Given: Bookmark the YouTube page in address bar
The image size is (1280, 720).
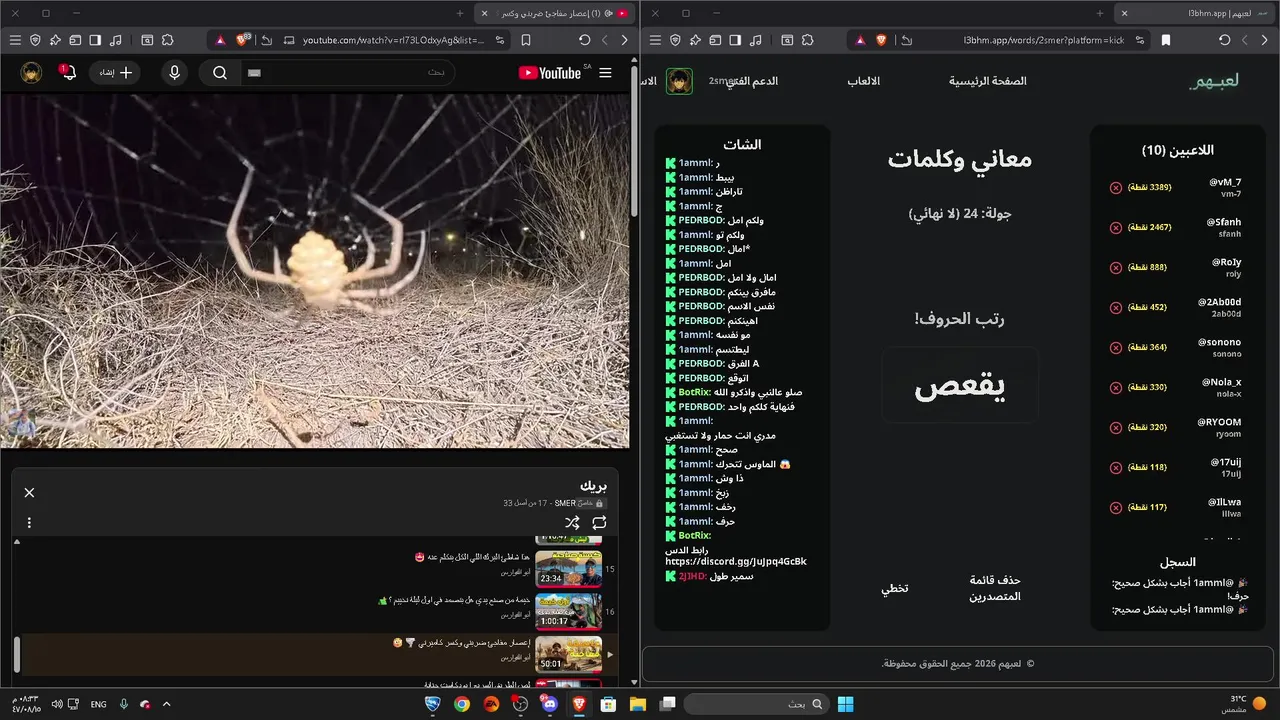Looking at the screenshot, I should point(526,40).
